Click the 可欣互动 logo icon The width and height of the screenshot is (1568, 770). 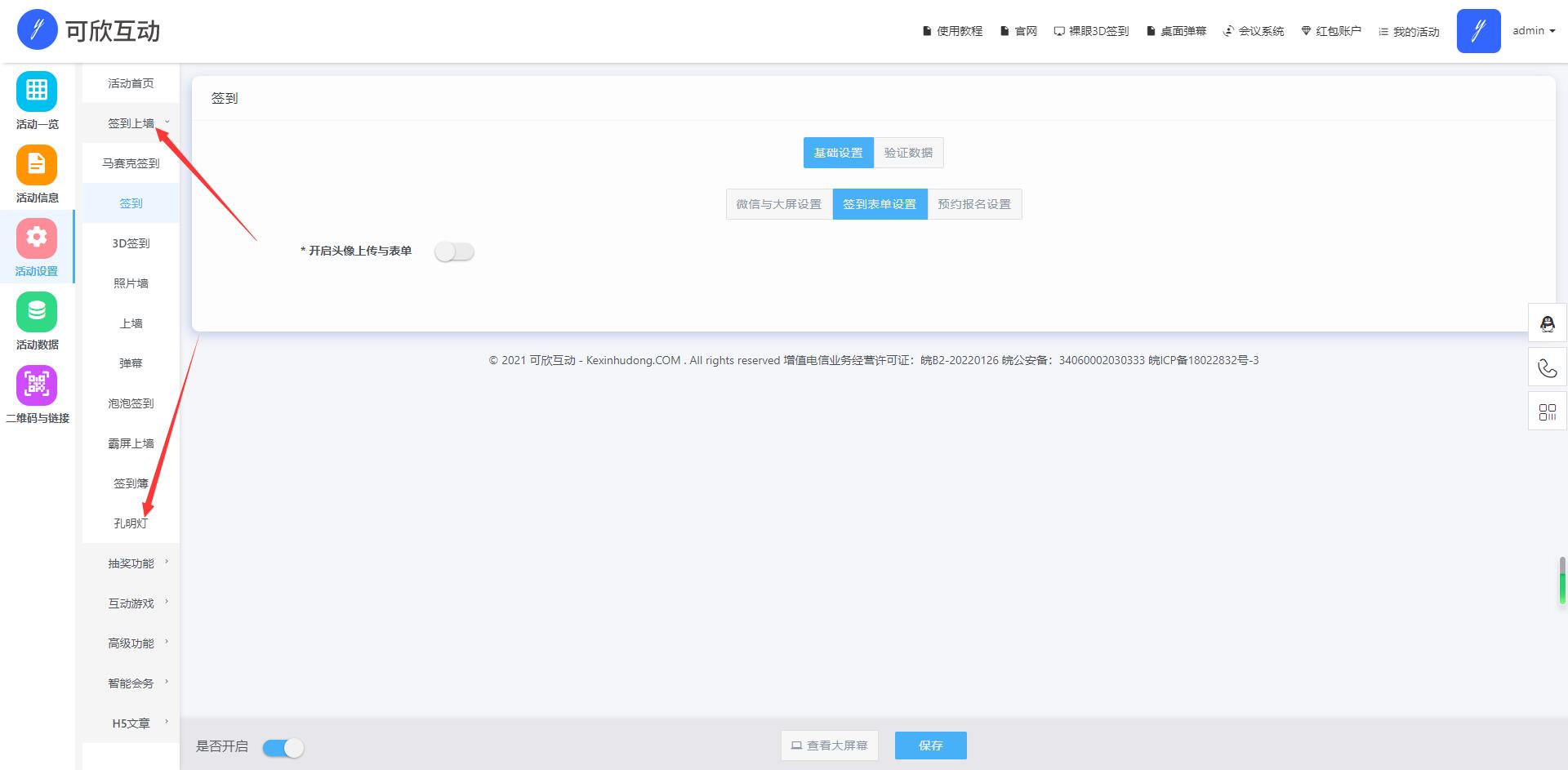[x=37, y=30]
